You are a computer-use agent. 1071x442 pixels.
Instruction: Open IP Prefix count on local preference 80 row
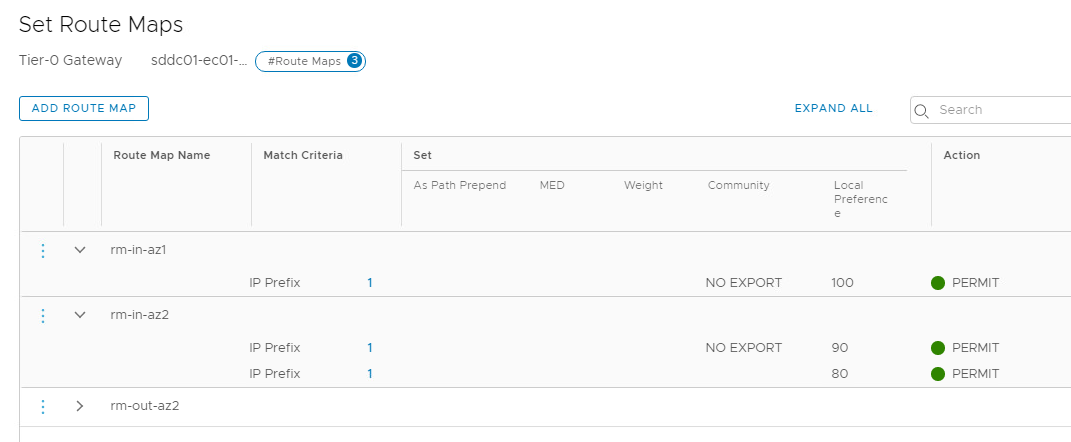click(x=370, y=374)
